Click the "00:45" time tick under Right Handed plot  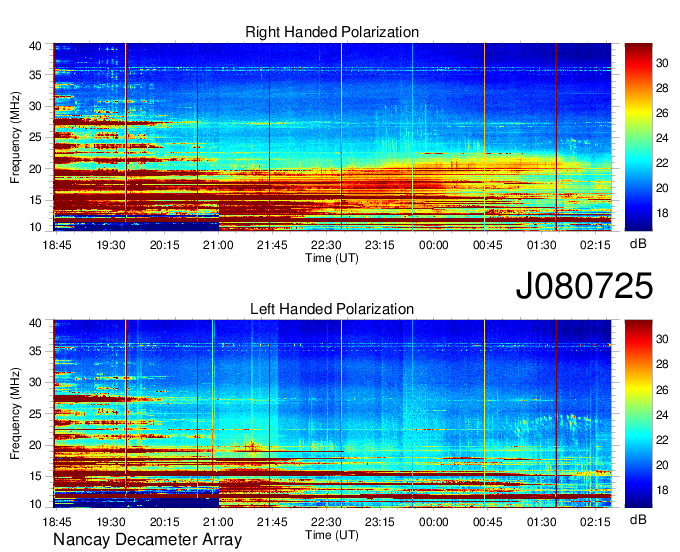[487, 245]
